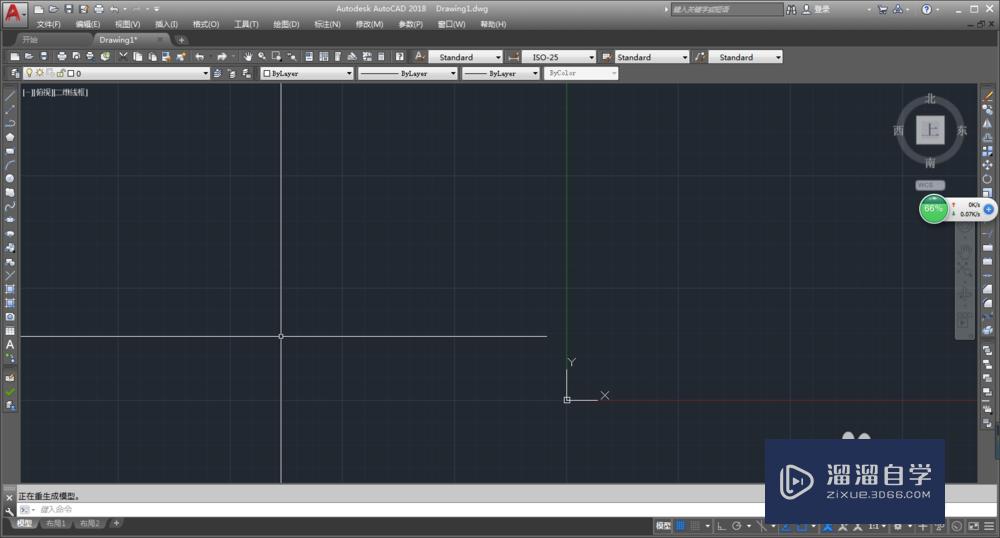1000x538 pixels.
Task: Click the Plot icon in quick access toolbar
Action: coord(99,9)
